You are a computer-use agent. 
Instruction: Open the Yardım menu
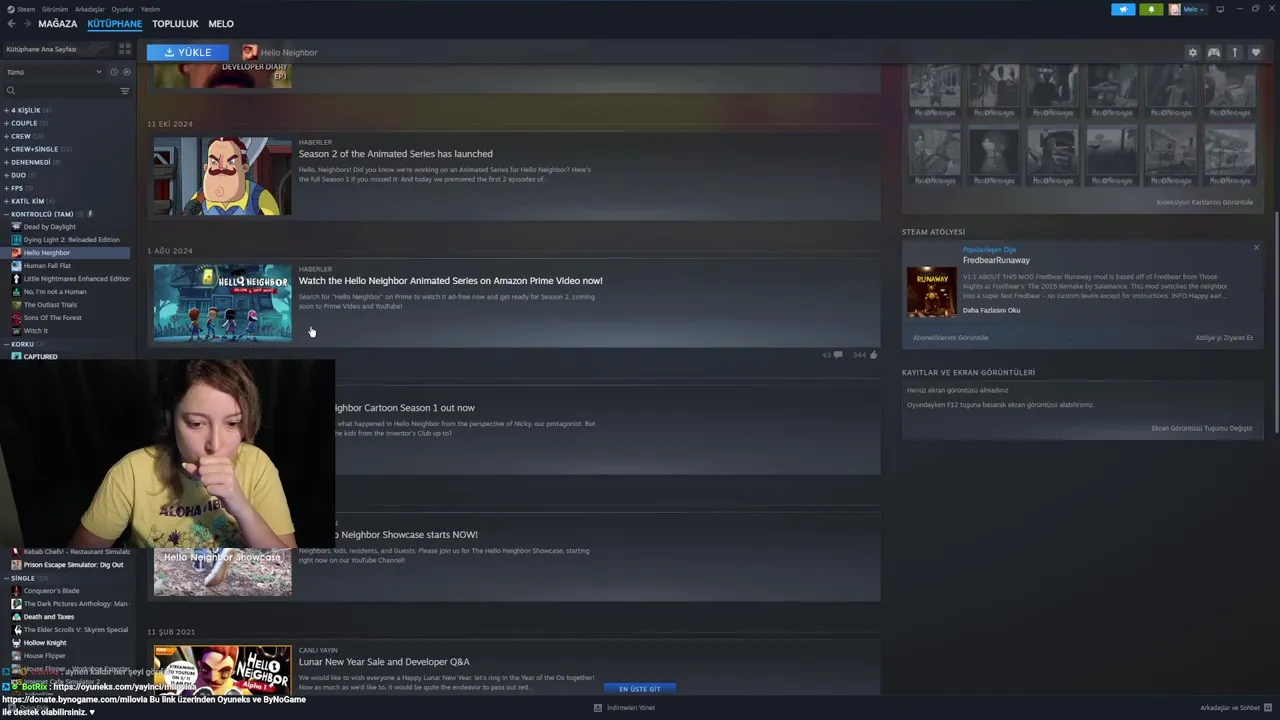(150, 9)
